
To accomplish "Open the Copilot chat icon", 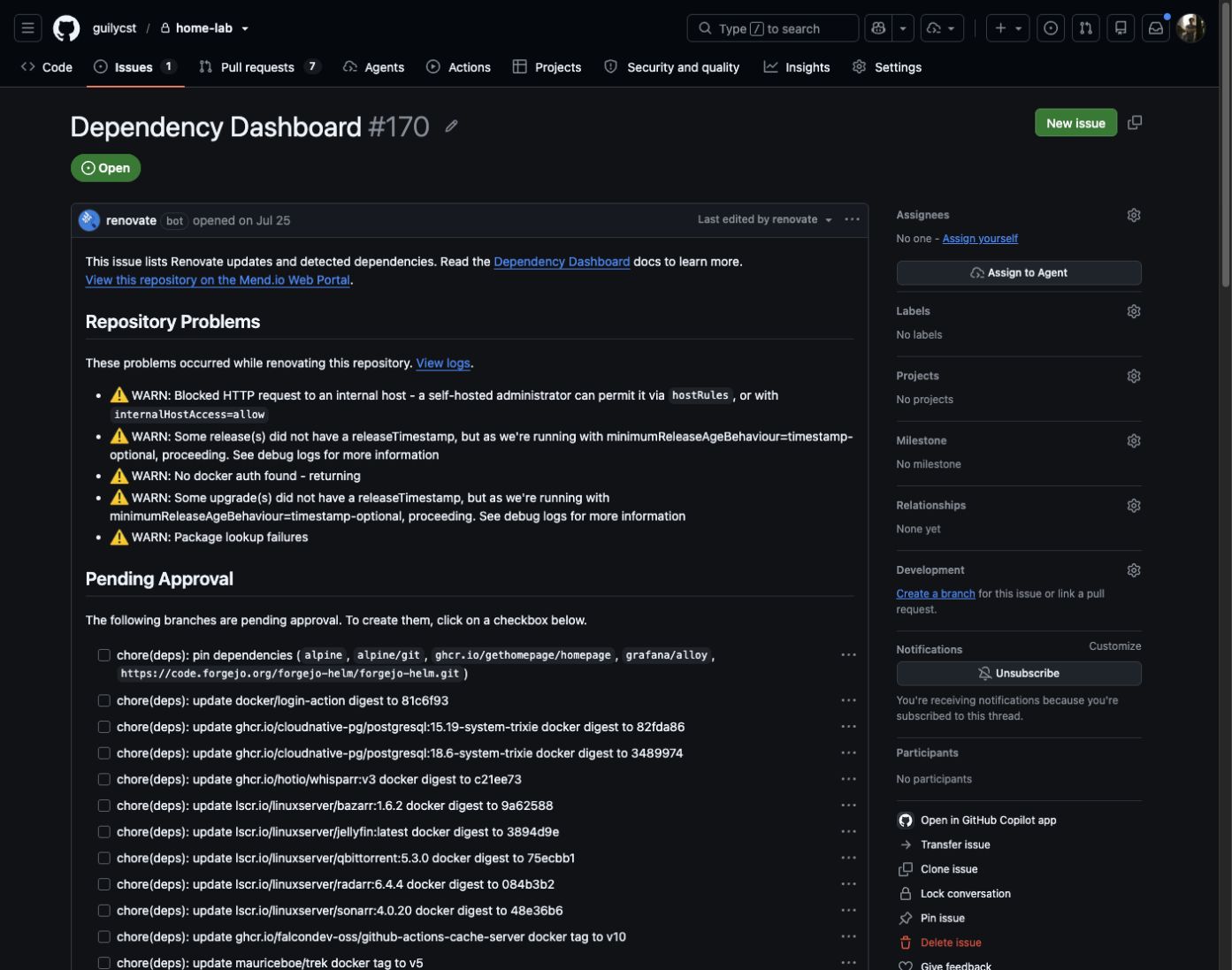I will click(x=878, y=28).
